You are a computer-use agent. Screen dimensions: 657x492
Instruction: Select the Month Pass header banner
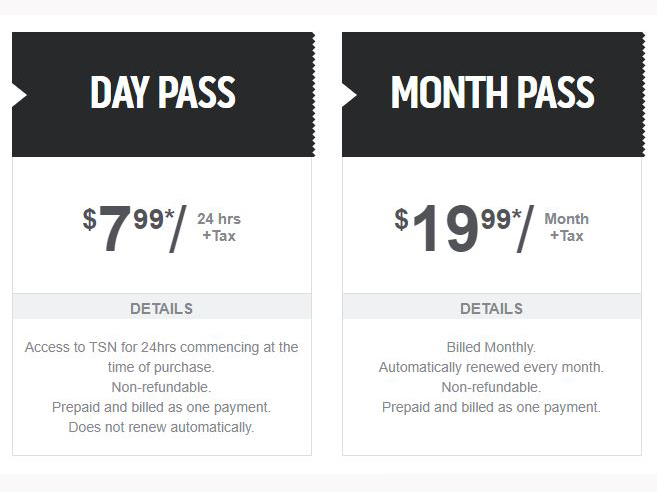pos(492,94)
